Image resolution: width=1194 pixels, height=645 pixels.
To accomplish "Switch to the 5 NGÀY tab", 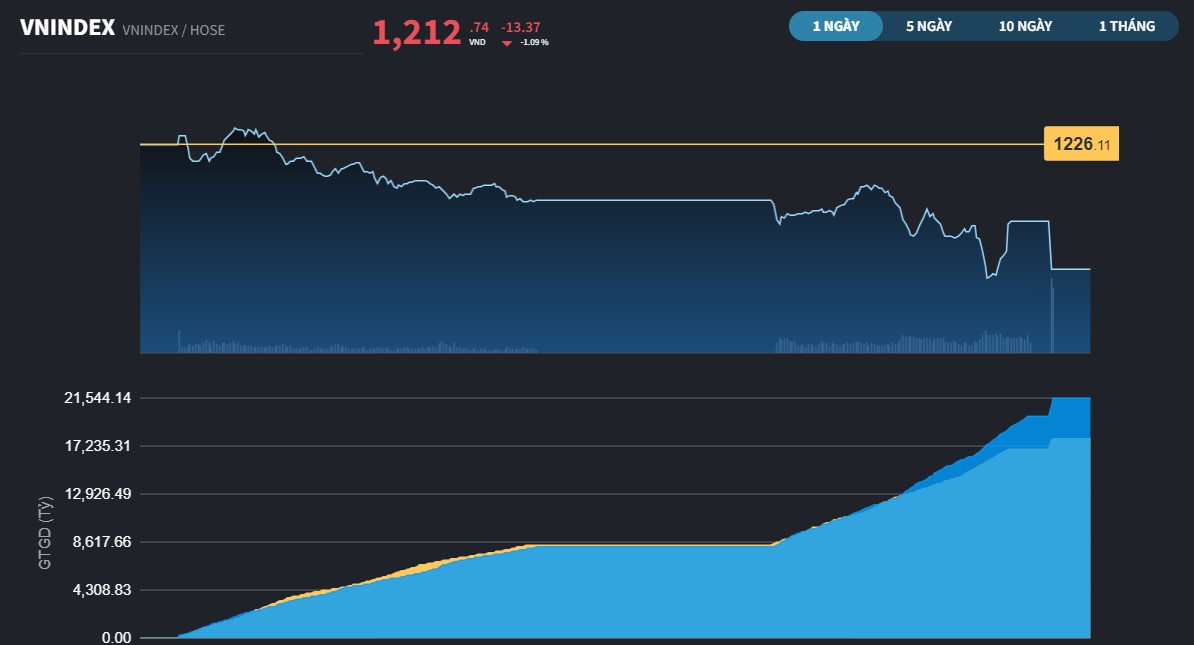I will pos(929,26).
